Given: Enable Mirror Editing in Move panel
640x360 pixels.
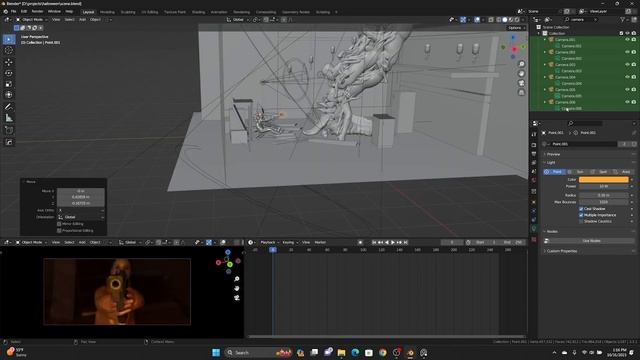Looking at the screenshot, I should point(59,224).
